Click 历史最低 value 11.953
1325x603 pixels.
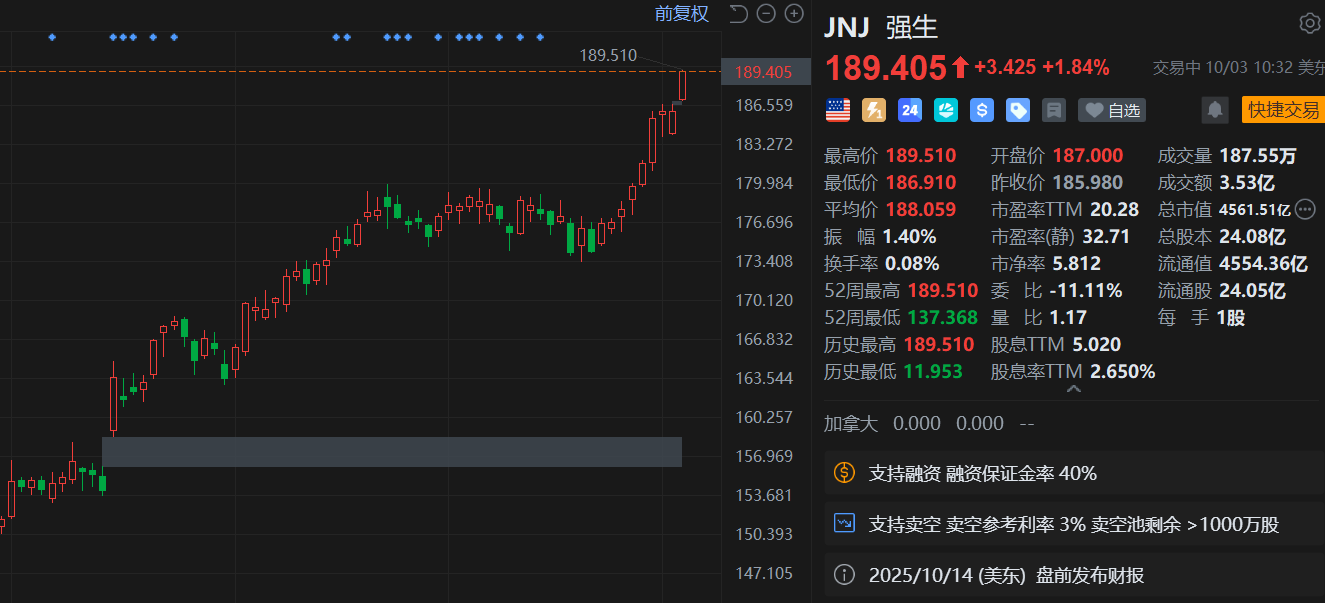pyautogui.click(x=933, y=372)
